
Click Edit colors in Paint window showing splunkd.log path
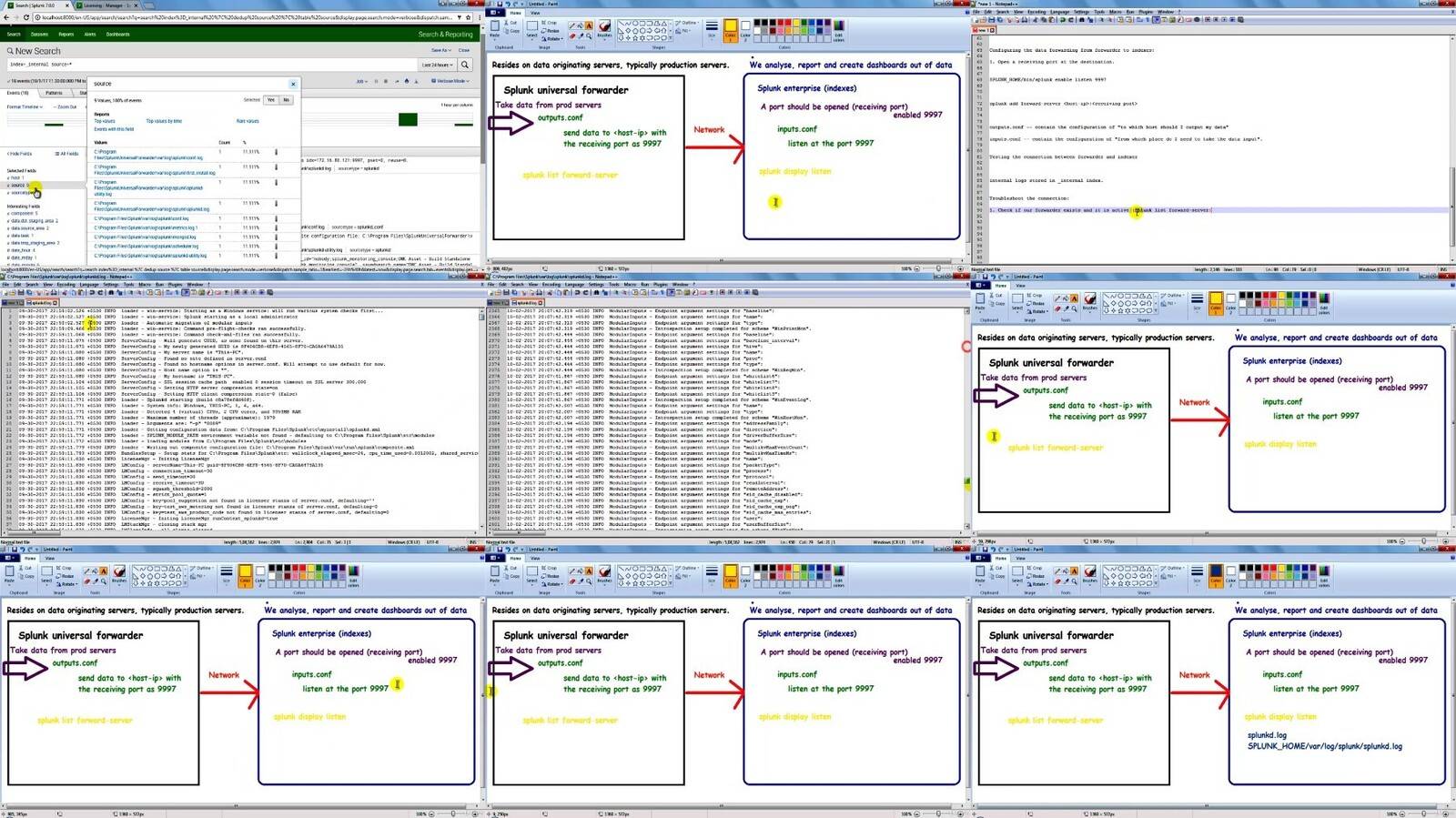coord(1323,575)
